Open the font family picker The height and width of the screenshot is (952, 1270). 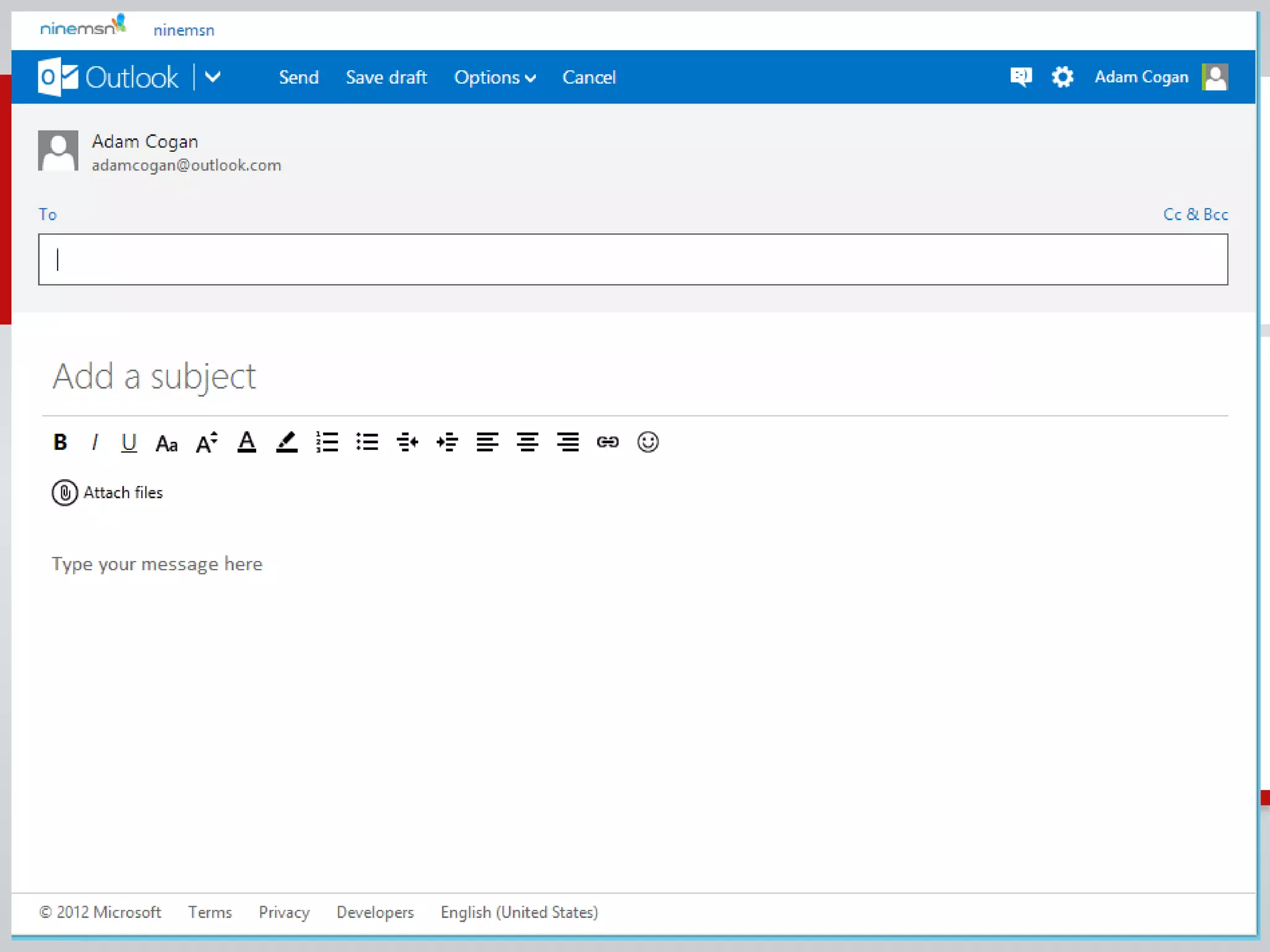(166, 443)
